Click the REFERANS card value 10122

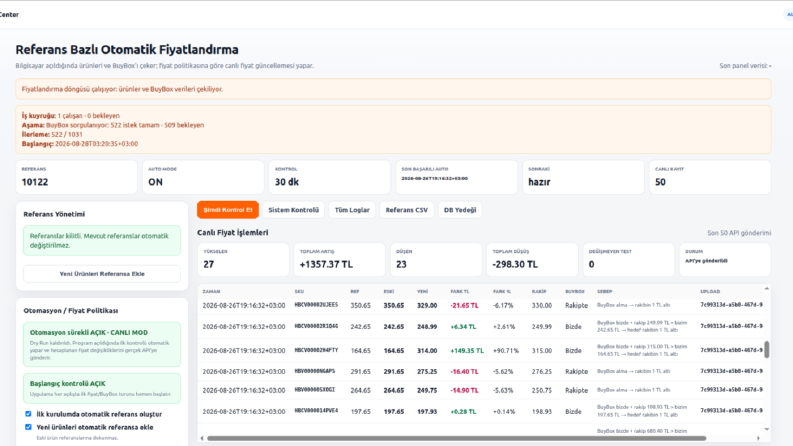[x=35, y=182]
